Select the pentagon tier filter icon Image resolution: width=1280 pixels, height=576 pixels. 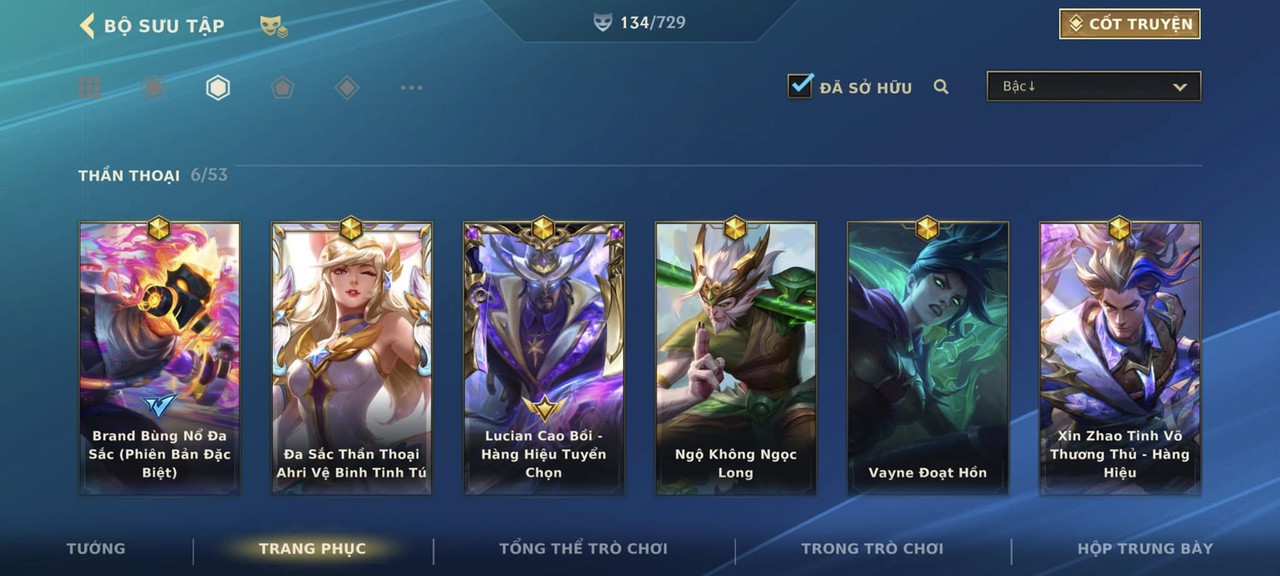[282, 88]
